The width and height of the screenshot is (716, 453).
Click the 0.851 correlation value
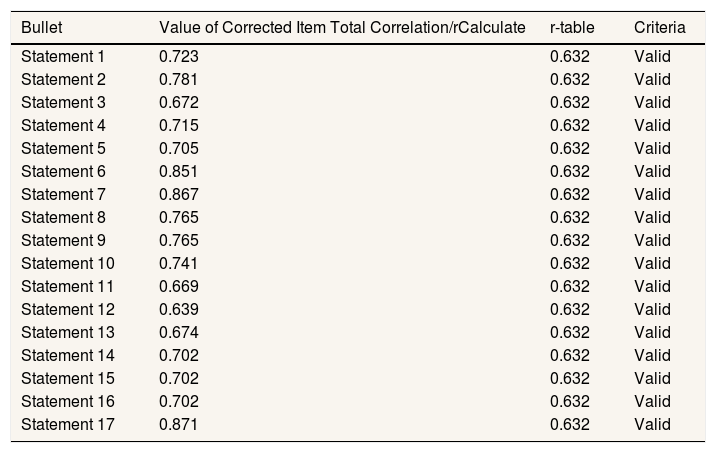coord(179,171)
